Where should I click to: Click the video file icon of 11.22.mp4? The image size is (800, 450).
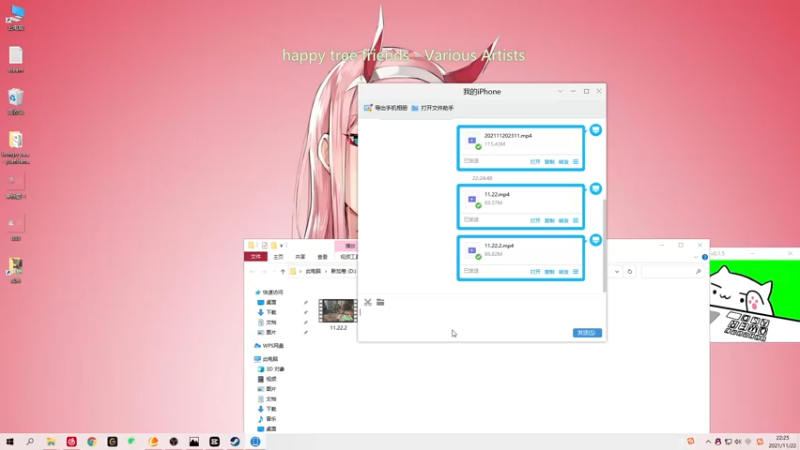point(472,199)
